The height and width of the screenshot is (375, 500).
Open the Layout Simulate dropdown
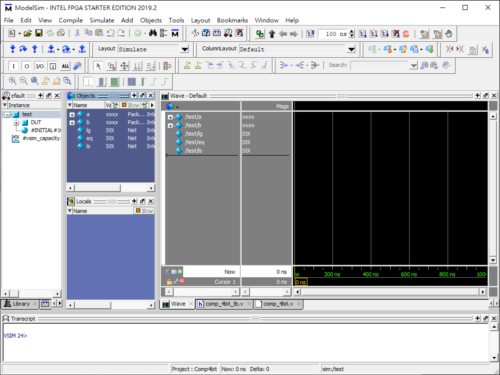[x=184, y=49]
